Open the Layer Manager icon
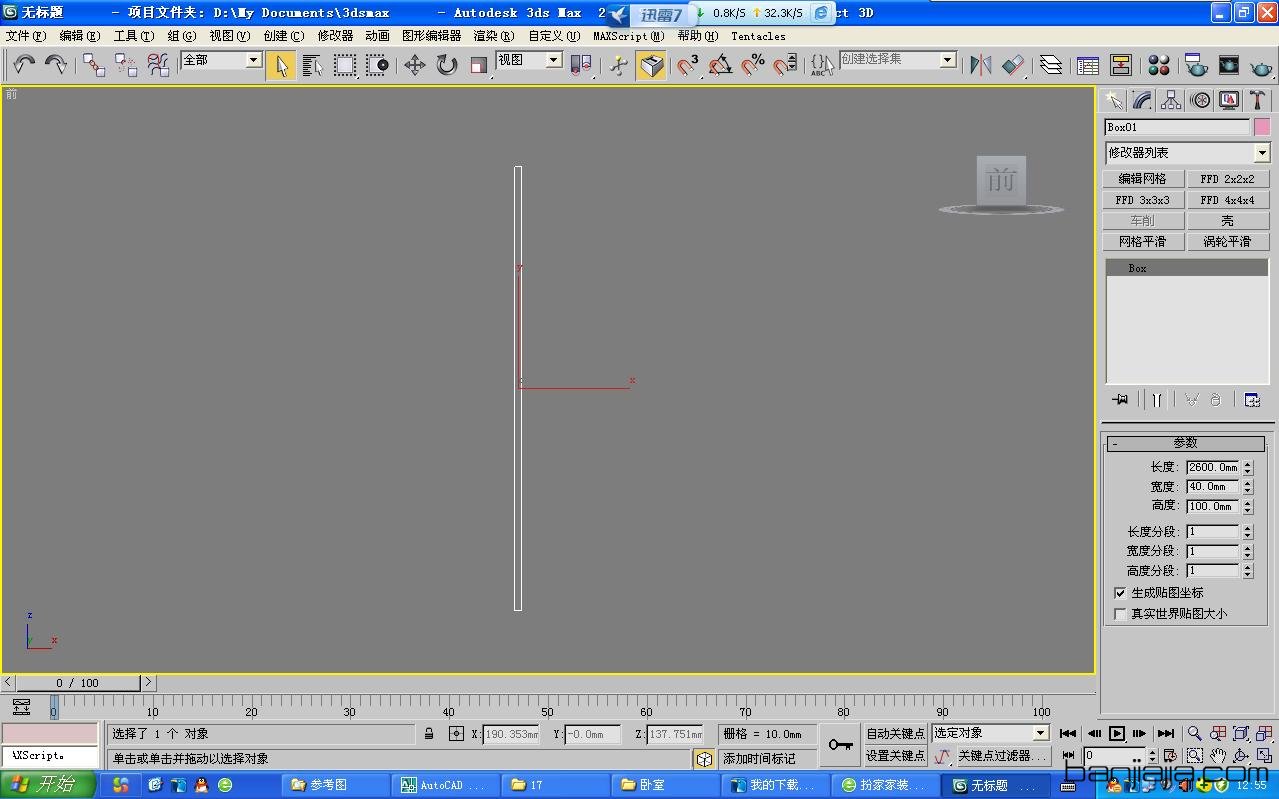1279x799 pixels. click(1050, 65)
